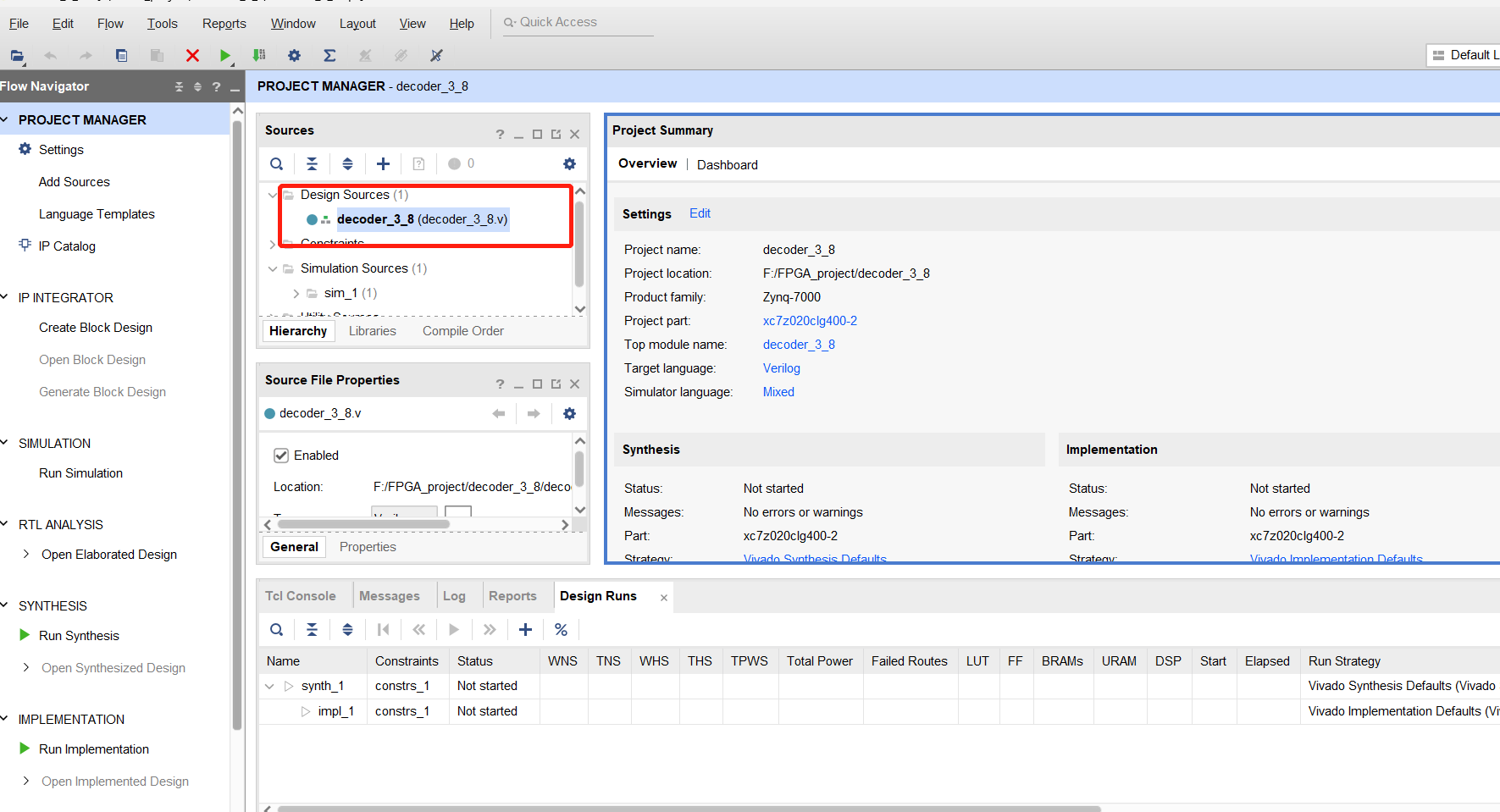Search in Design Runs panel

(x=276, y=630)
